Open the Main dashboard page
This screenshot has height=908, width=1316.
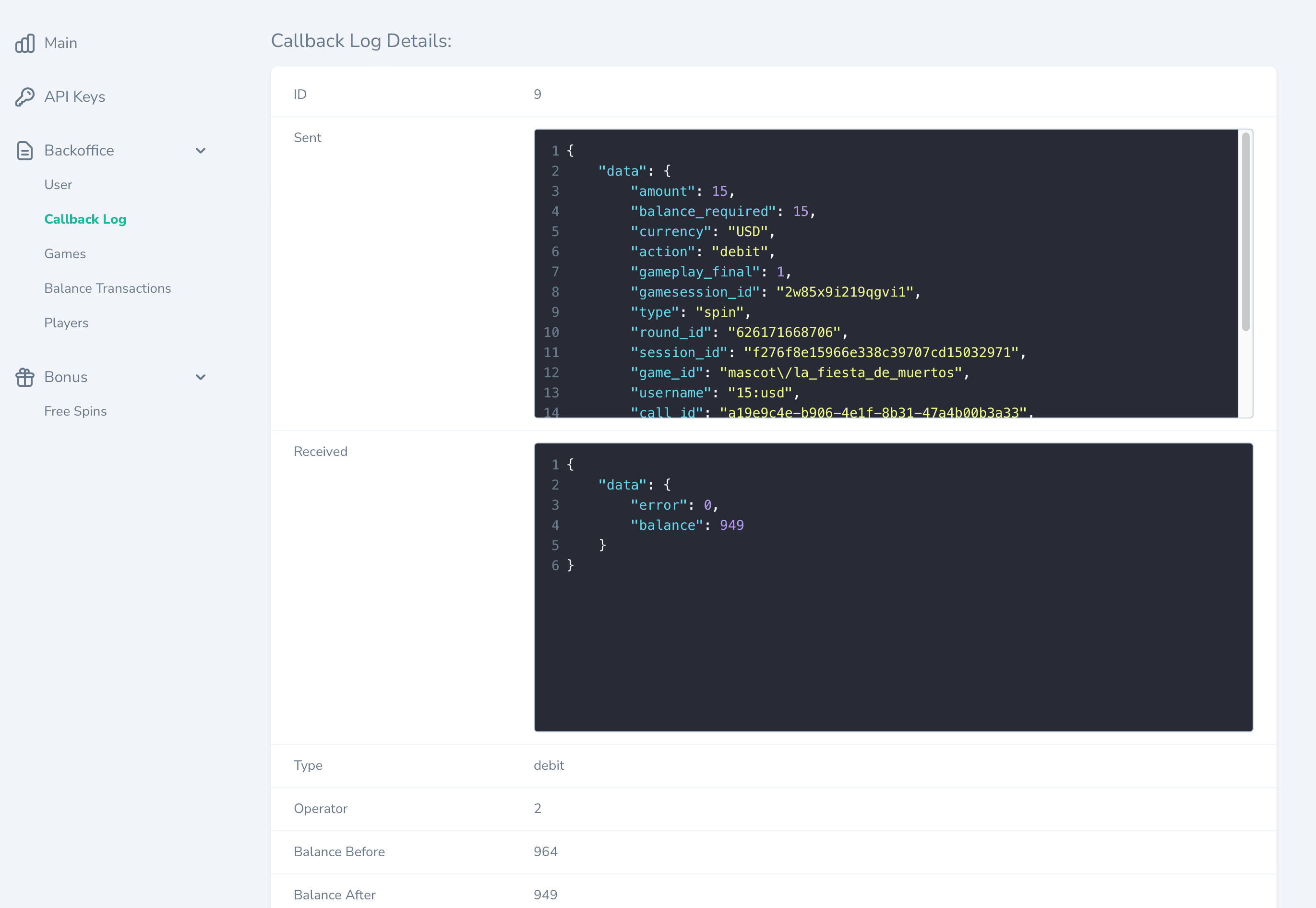[x=61, y=43]
